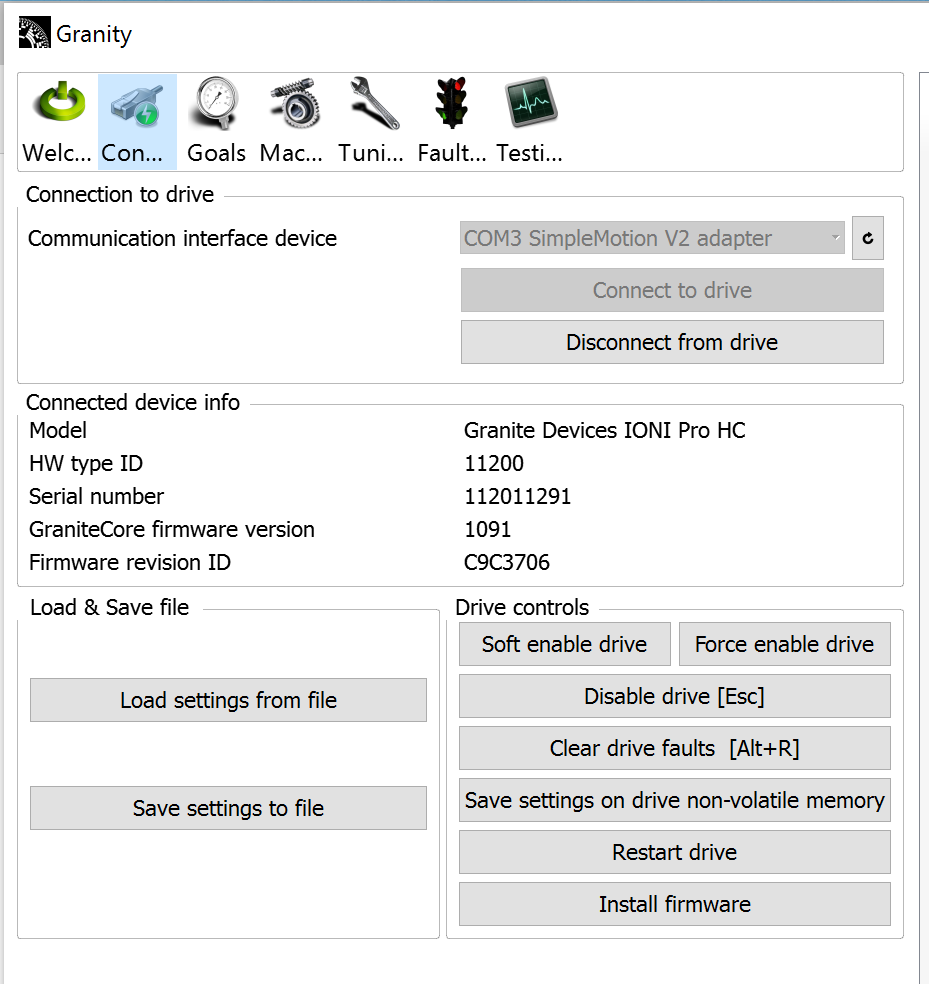Refresh the communication interface device list
This screenshot has height=984, width=929.
click(867, 238)
